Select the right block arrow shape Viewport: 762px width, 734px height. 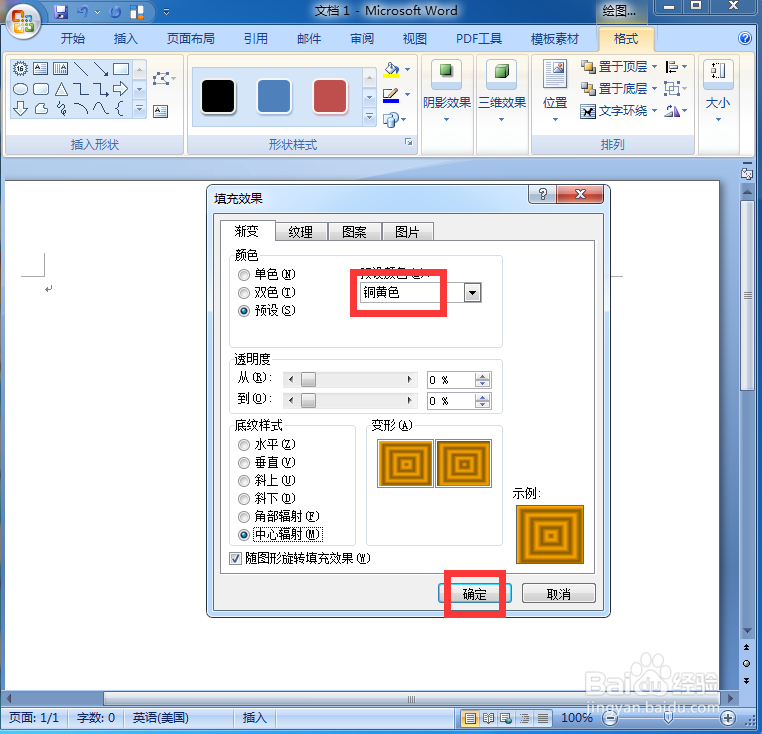121,89
